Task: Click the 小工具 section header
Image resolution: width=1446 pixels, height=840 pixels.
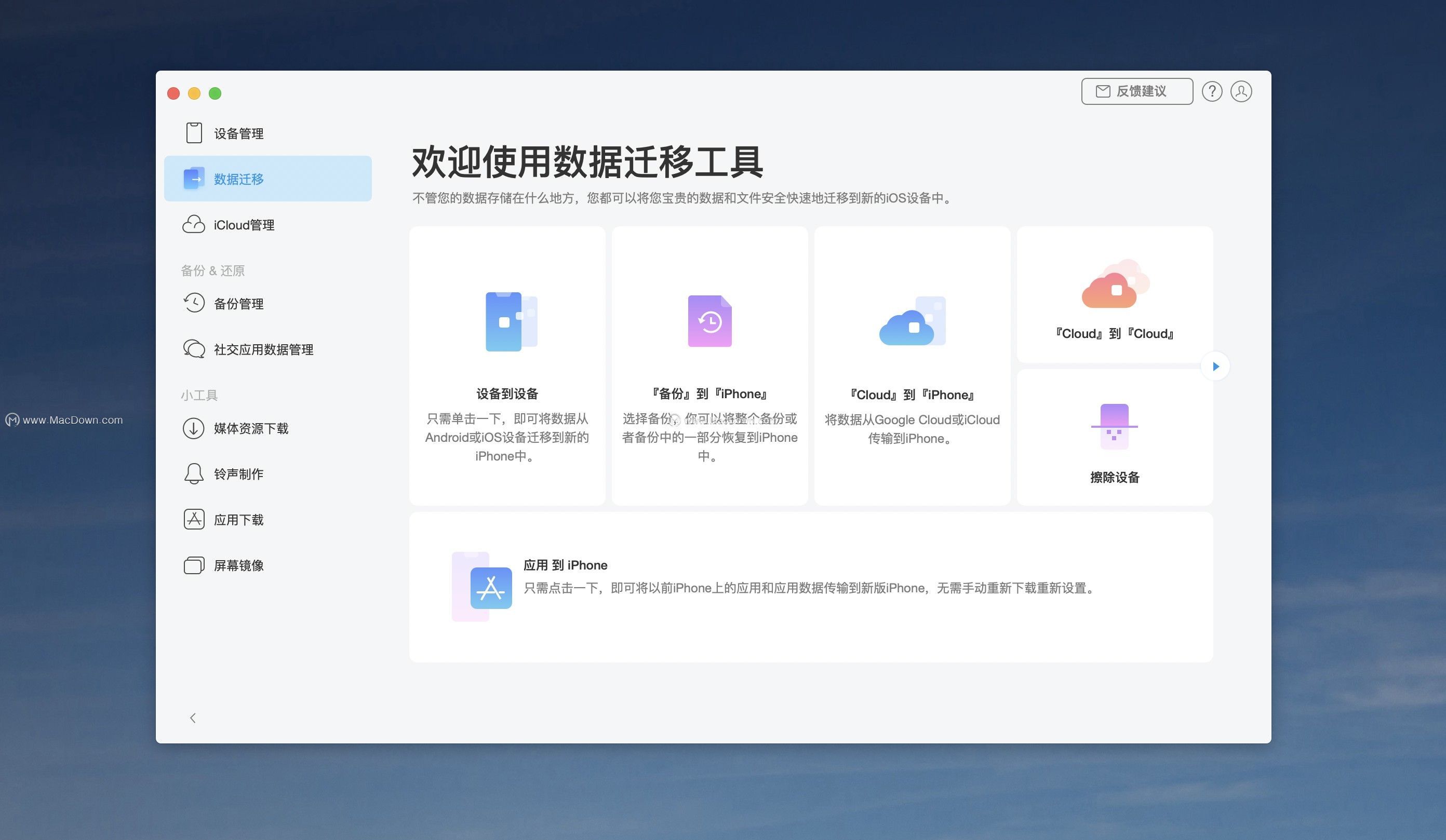Action: pyautogui.click(x=199, y=395)
